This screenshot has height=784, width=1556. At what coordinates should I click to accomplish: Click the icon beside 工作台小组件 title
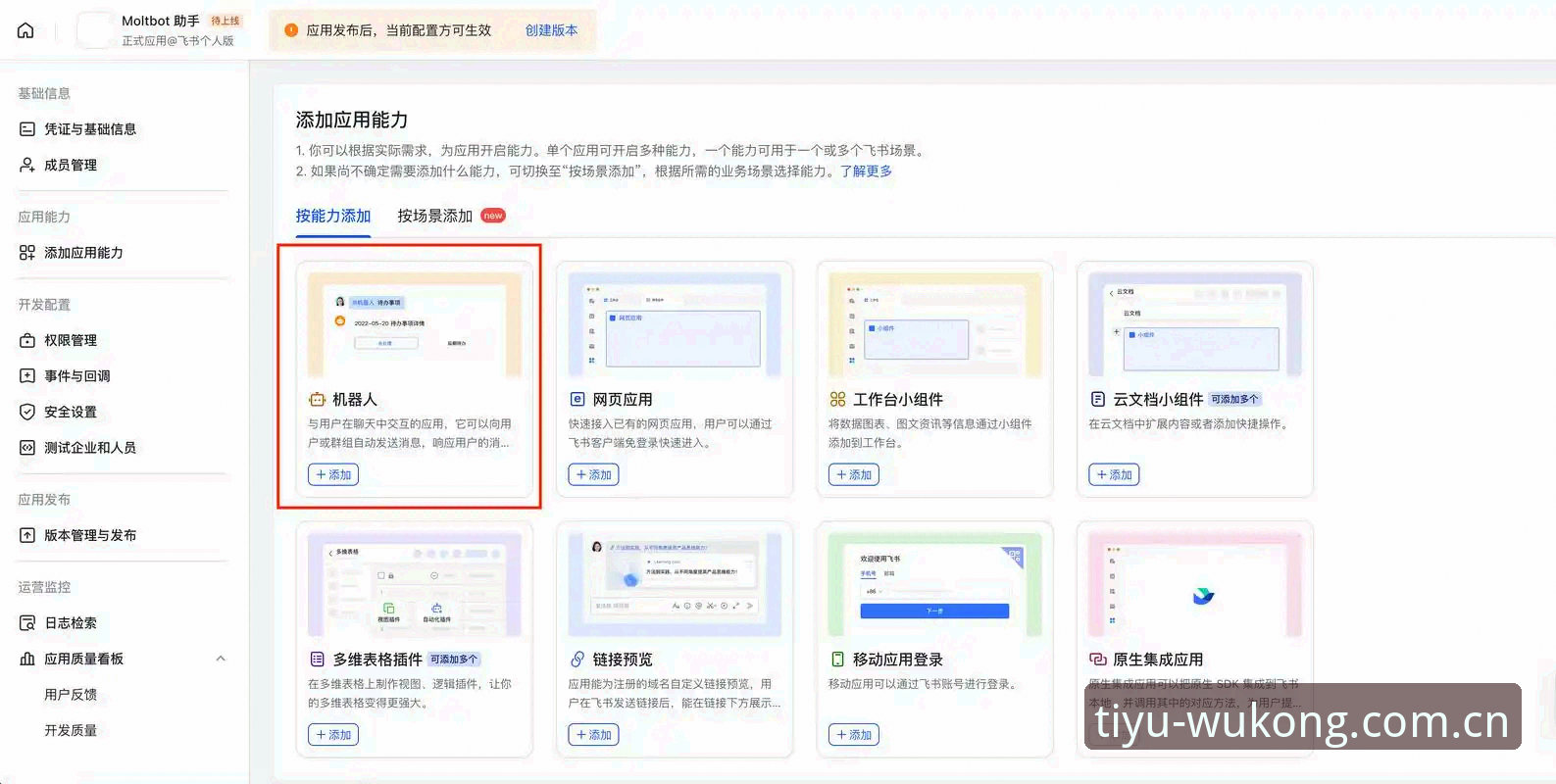coord(837,400)
